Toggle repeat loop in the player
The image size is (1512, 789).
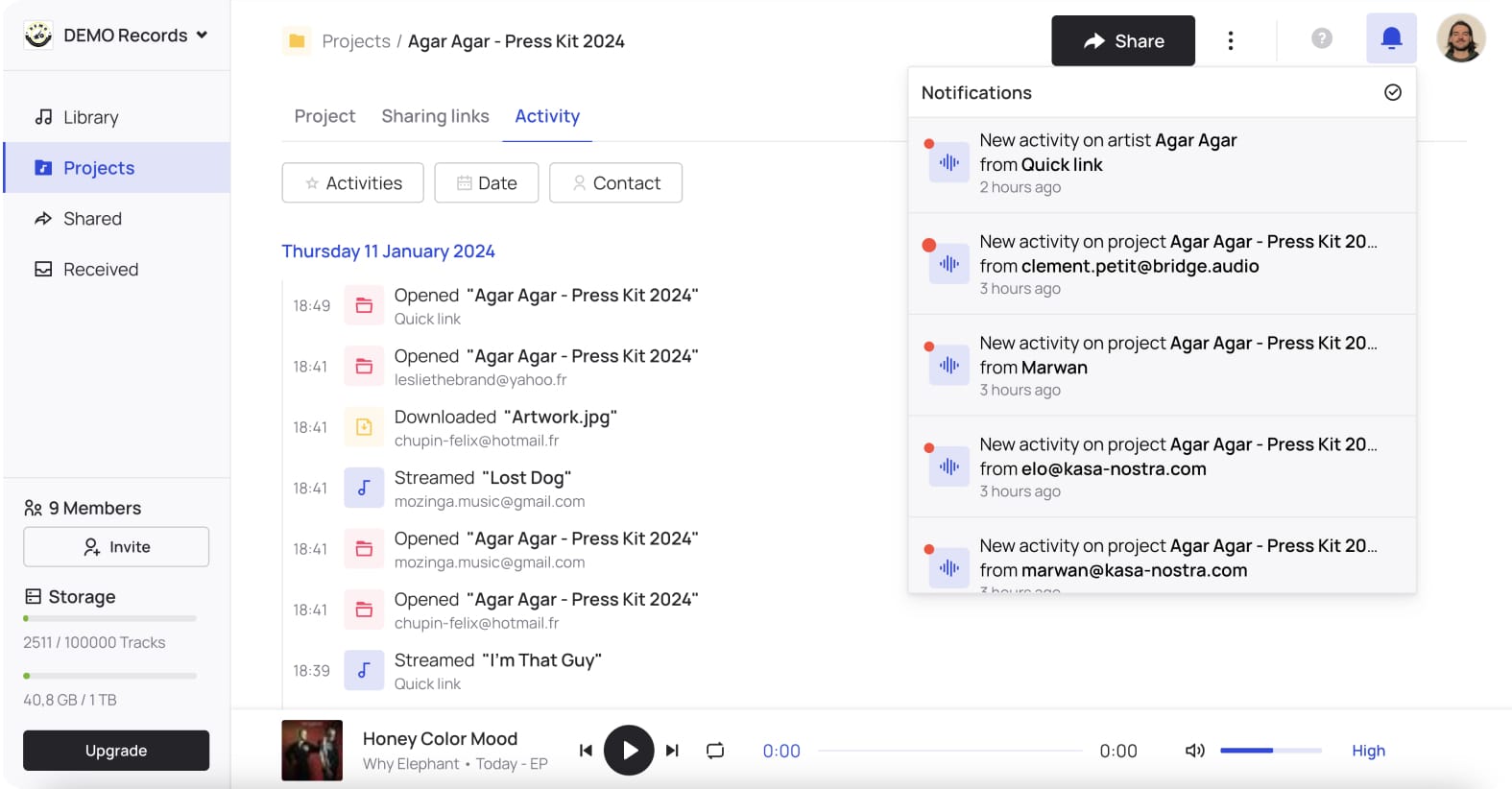click(715, 751)
